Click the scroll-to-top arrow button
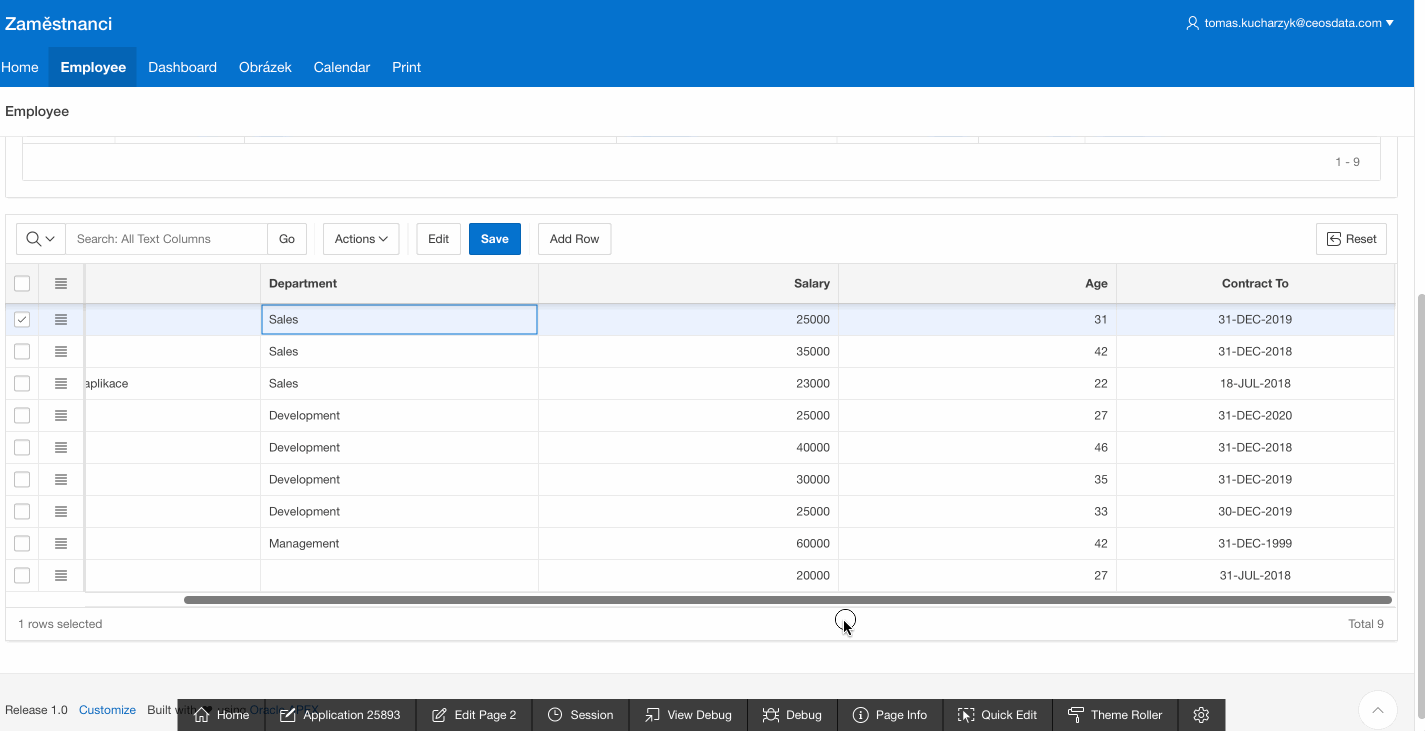1425x731 pixels. (1377, 710)
